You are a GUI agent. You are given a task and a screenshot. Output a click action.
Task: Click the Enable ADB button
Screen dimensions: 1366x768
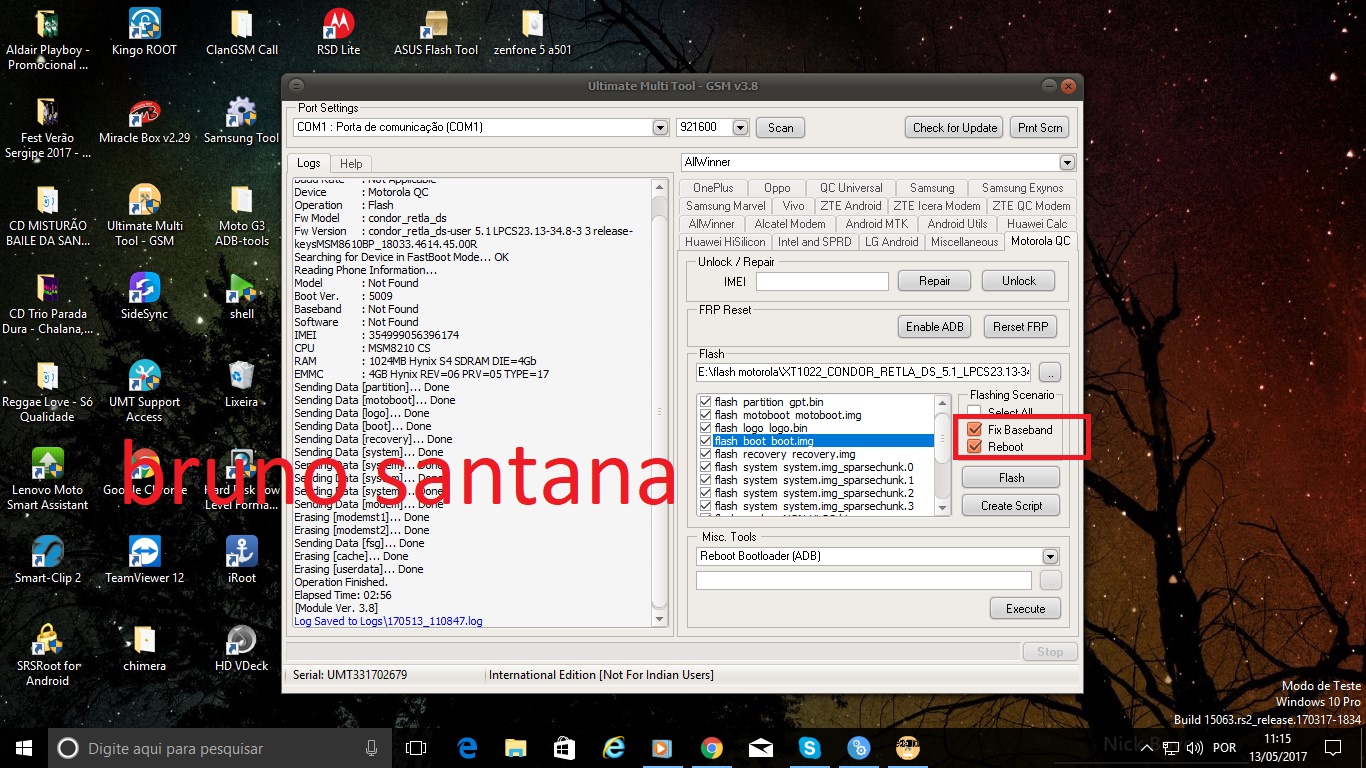pyautogui.click(x=935, y=327)
